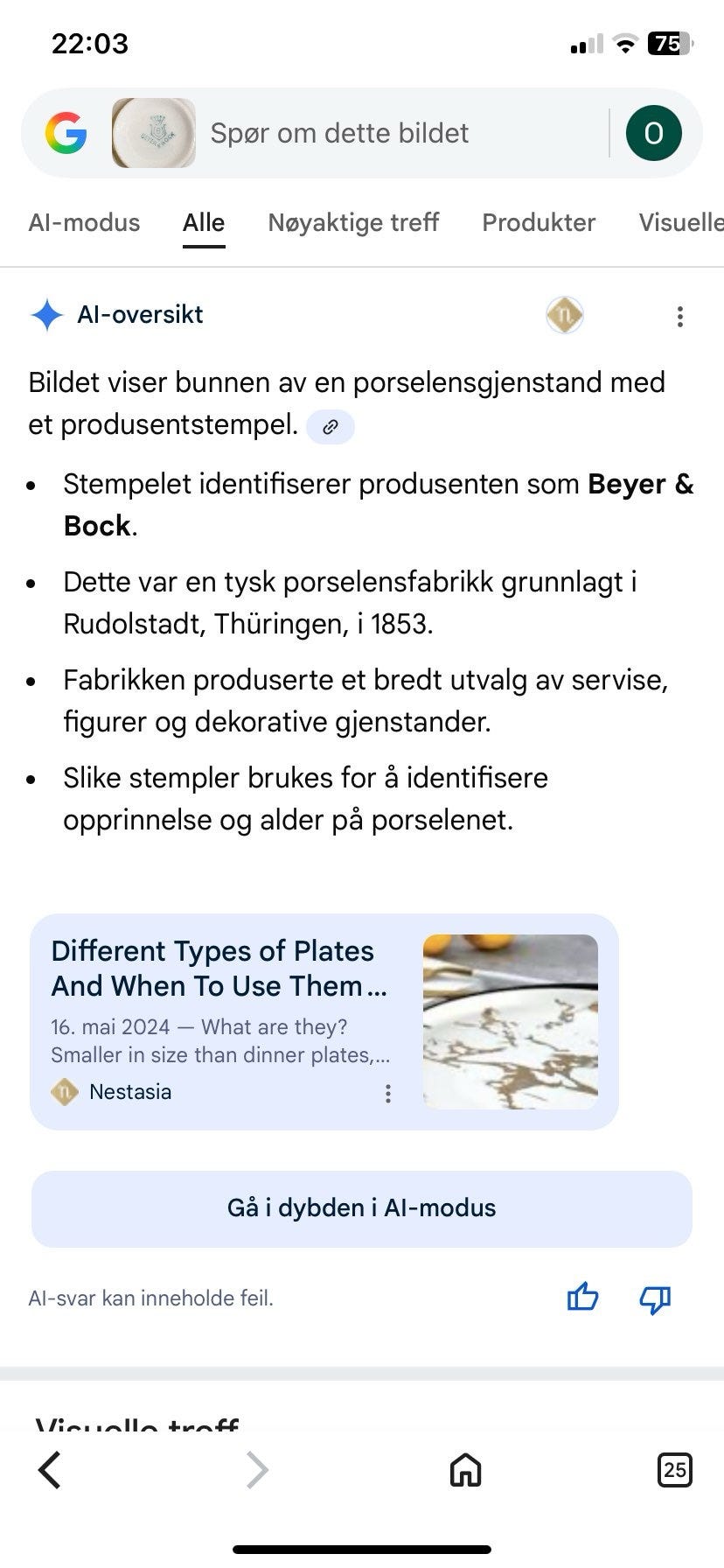Tap the Google logo icon
This screenshot has height=1568, width=724.
[x=66, y=134]
